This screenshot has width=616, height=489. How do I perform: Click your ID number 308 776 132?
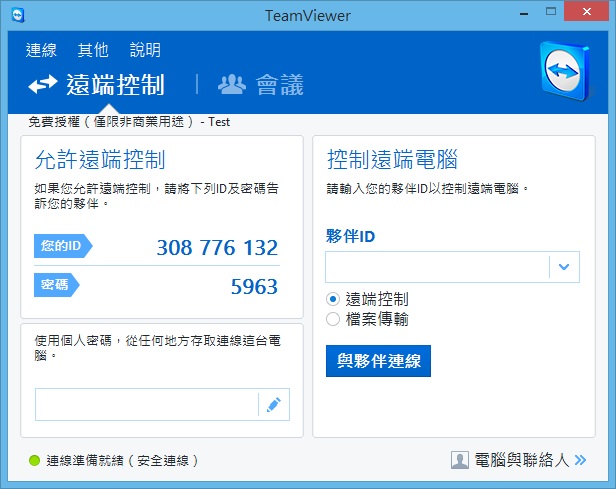pyautogui.click(x=217, y=247)
